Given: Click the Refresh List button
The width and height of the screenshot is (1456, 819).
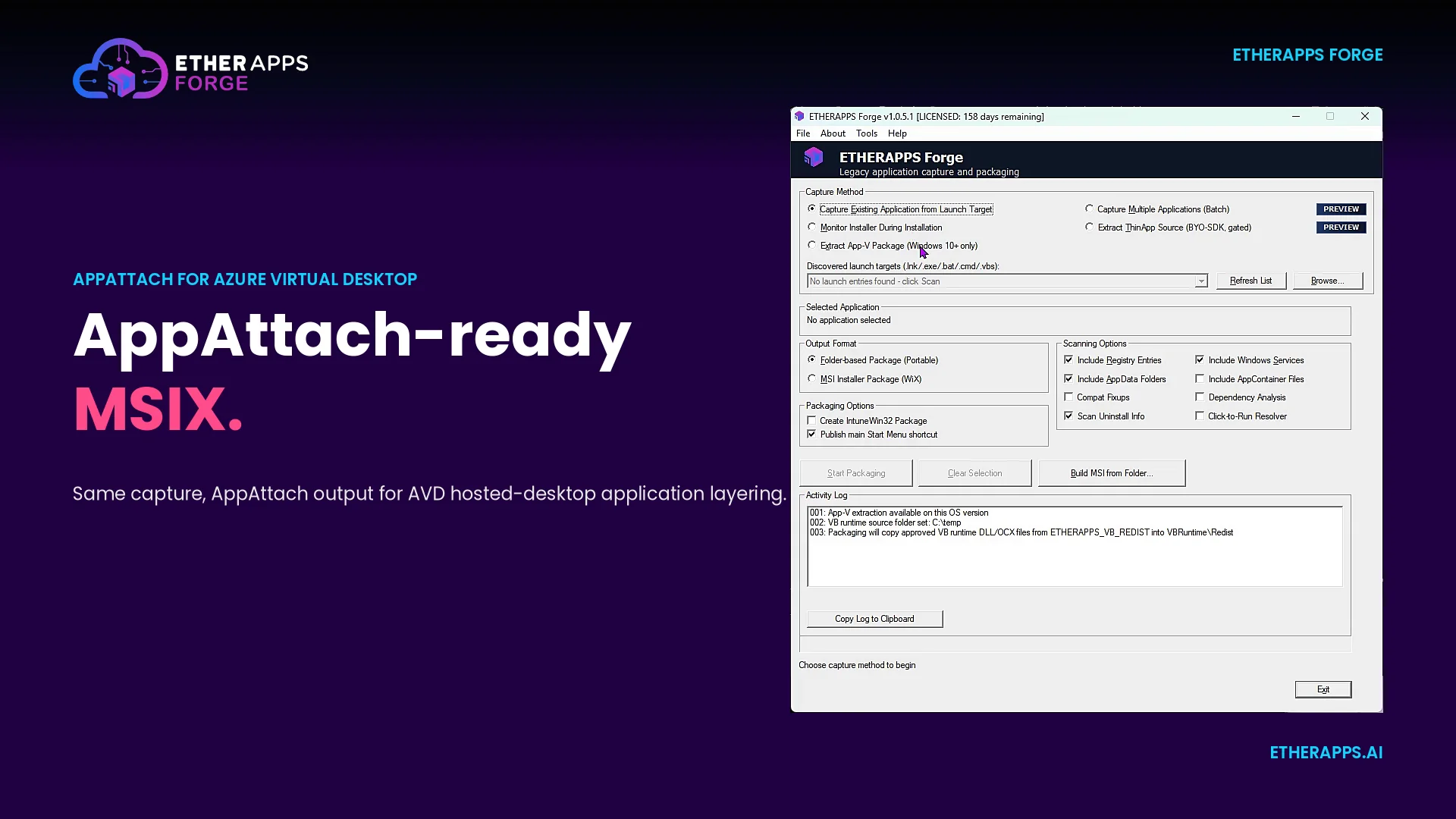Looking at the screenshot, I should 1250,281.
